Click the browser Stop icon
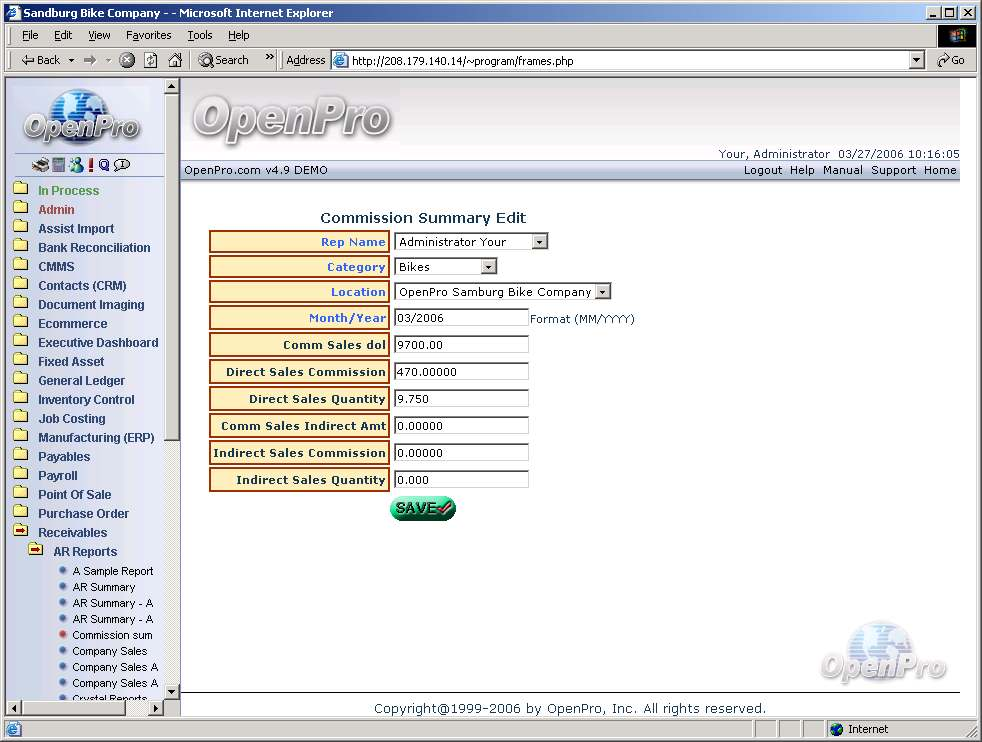 pyautogui.click(x=127, y=60)
